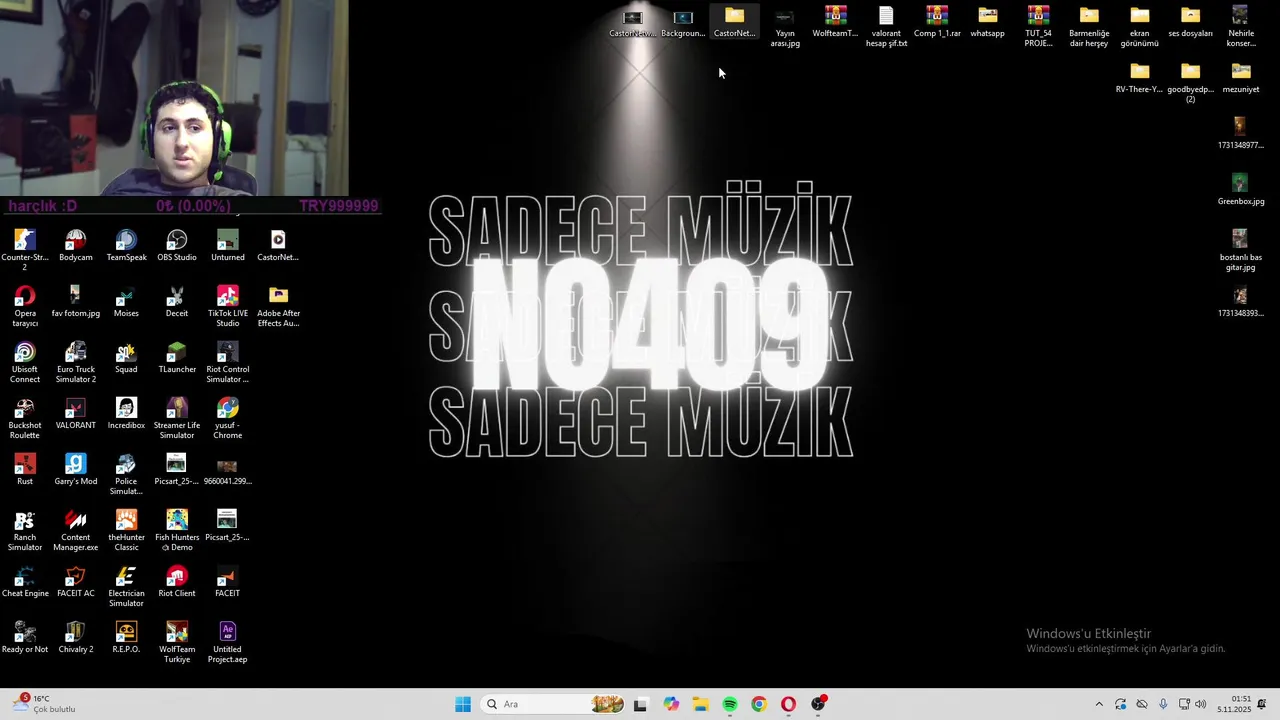Viewport: 1280px width, 720px height.
Task: Select the Ranch Simulator icon
Action: click(x=25, y=530)
